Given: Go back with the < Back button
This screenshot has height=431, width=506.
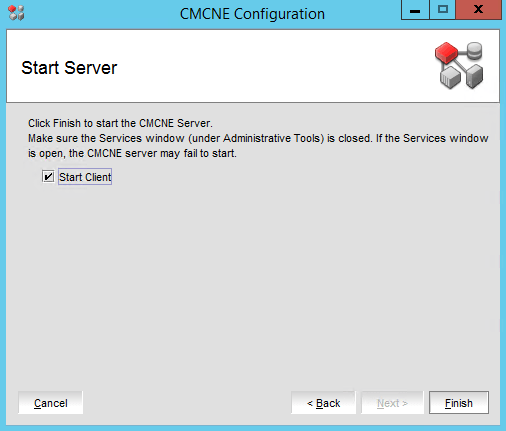Looking at the screenshot, I should (323, 403).
